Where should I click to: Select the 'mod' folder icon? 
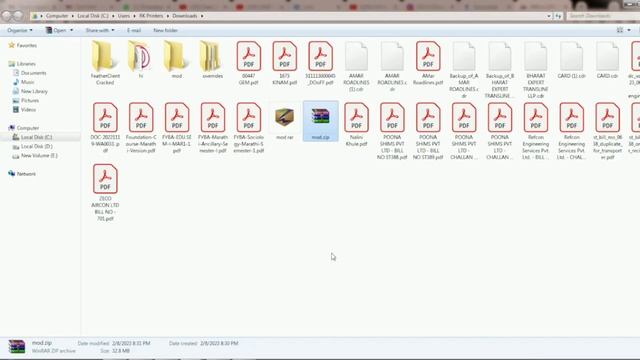(x=177, y=60)
